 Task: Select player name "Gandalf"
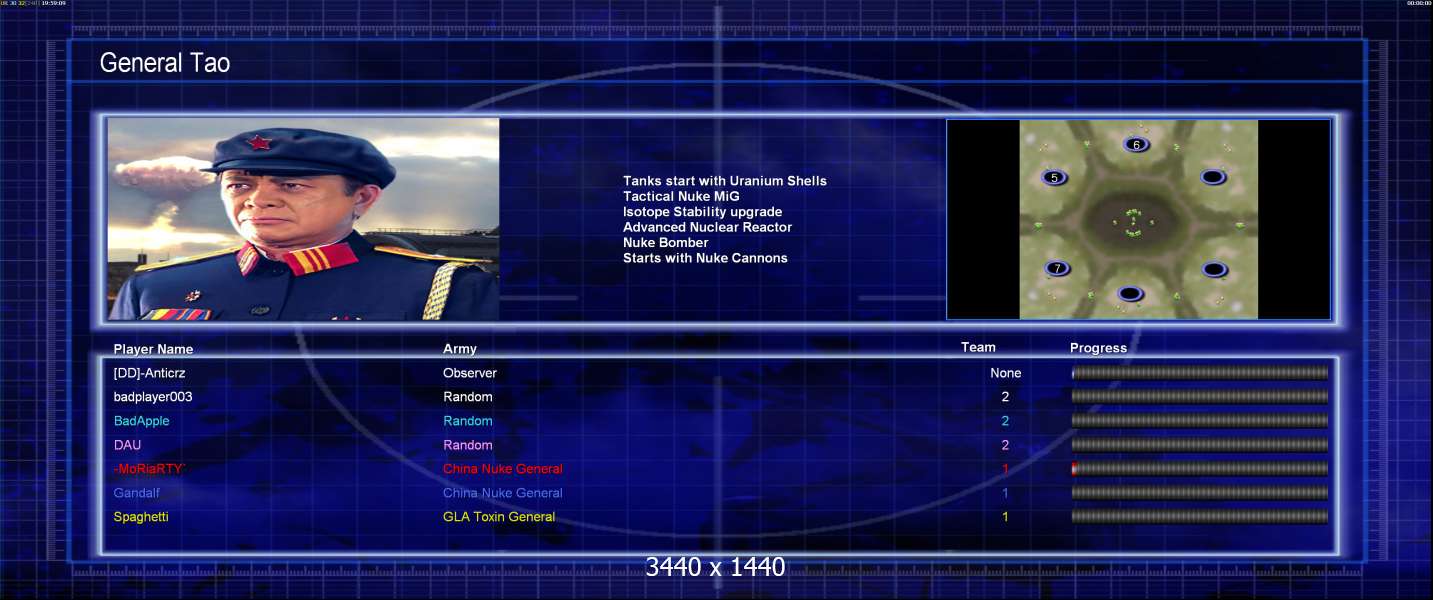tap(136, 493)
